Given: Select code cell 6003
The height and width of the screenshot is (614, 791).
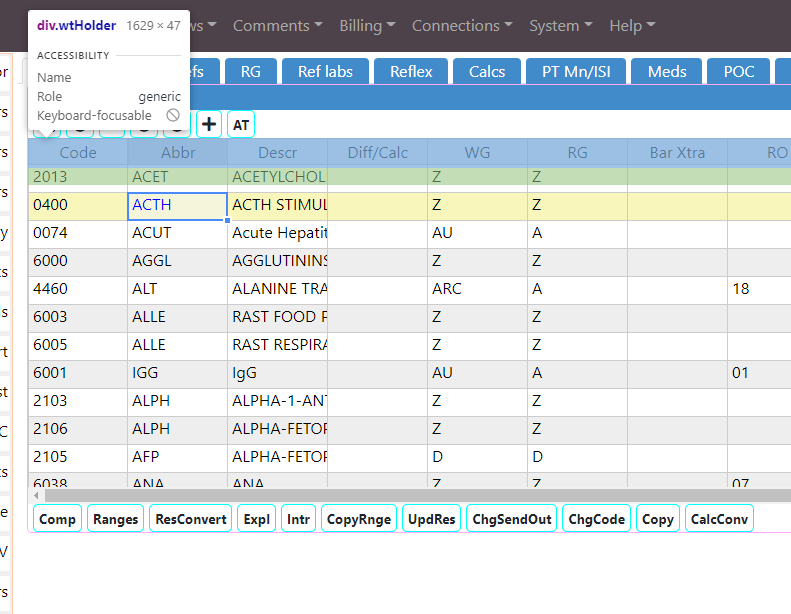Looking at the screenshot, I should tap(78, 317).
